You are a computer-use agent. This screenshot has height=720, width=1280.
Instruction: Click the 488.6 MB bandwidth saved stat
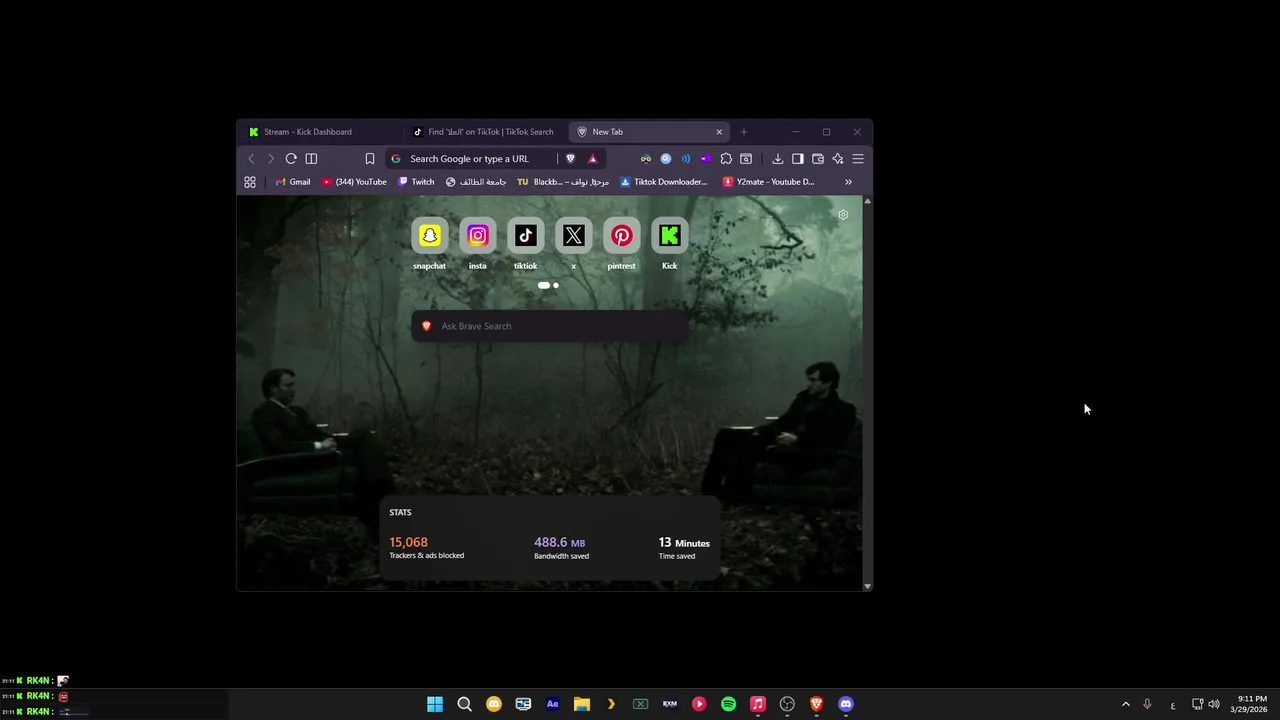point(561,547)
